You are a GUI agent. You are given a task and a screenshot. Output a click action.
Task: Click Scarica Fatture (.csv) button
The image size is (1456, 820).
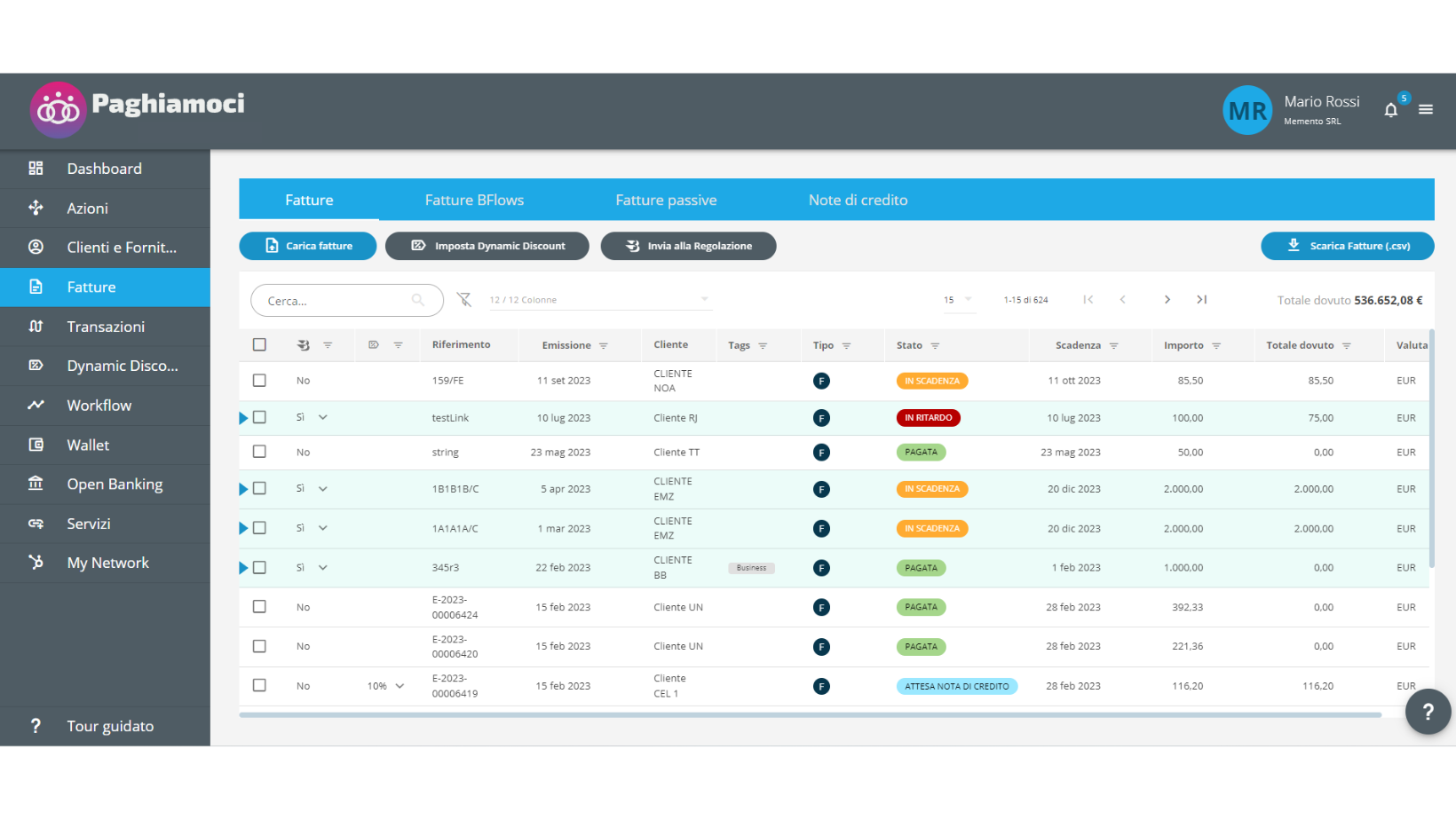(x=1347, y=246)
